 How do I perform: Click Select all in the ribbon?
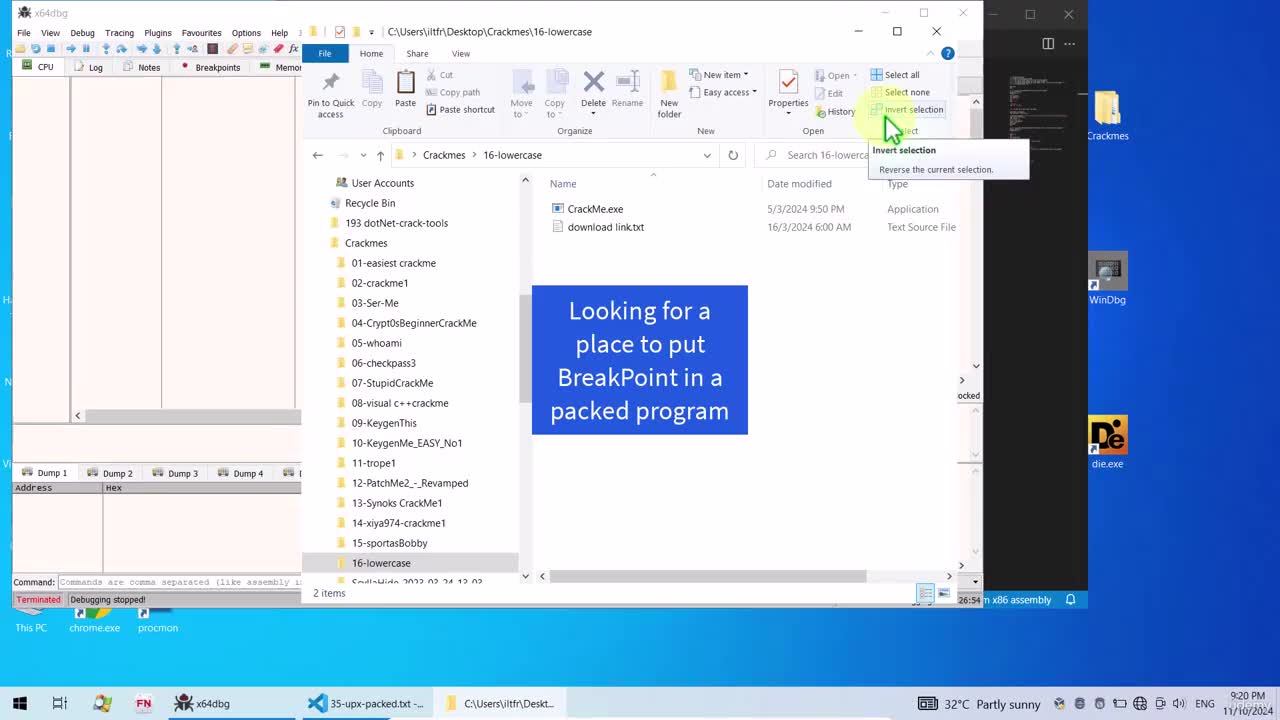(895, 75)
